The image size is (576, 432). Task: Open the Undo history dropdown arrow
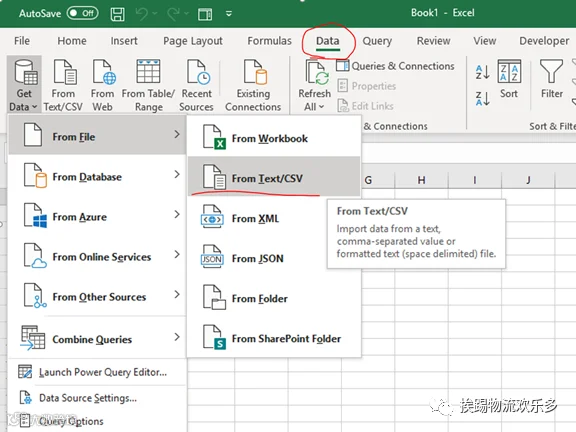point(155,14)
